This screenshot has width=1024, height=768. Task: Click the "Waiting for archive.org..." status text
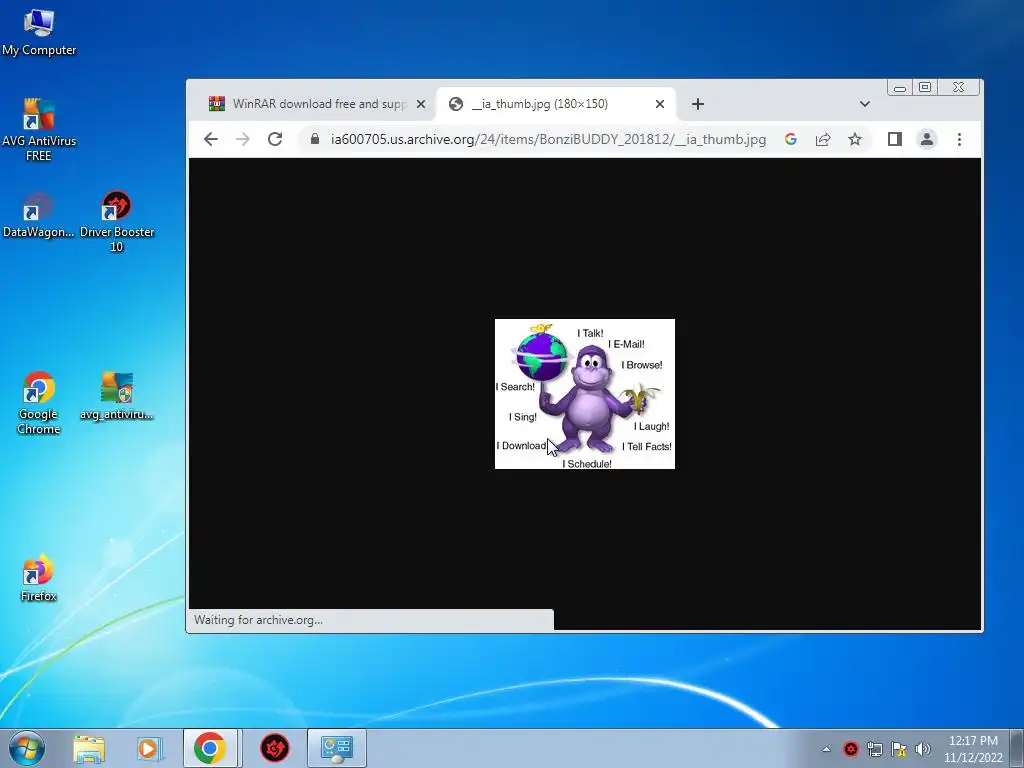coord(258,620)
